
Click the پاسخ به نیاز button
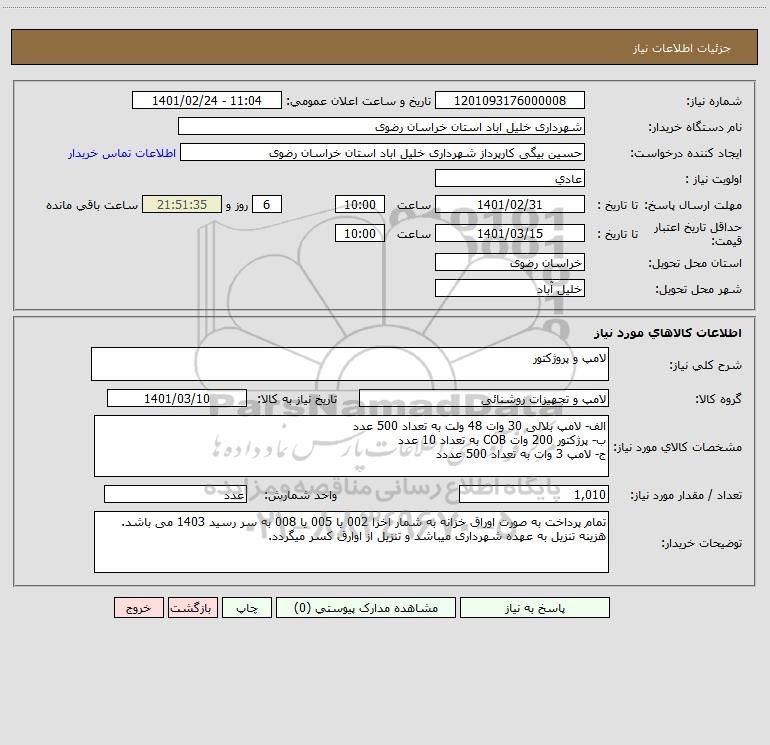pos(535,607)
